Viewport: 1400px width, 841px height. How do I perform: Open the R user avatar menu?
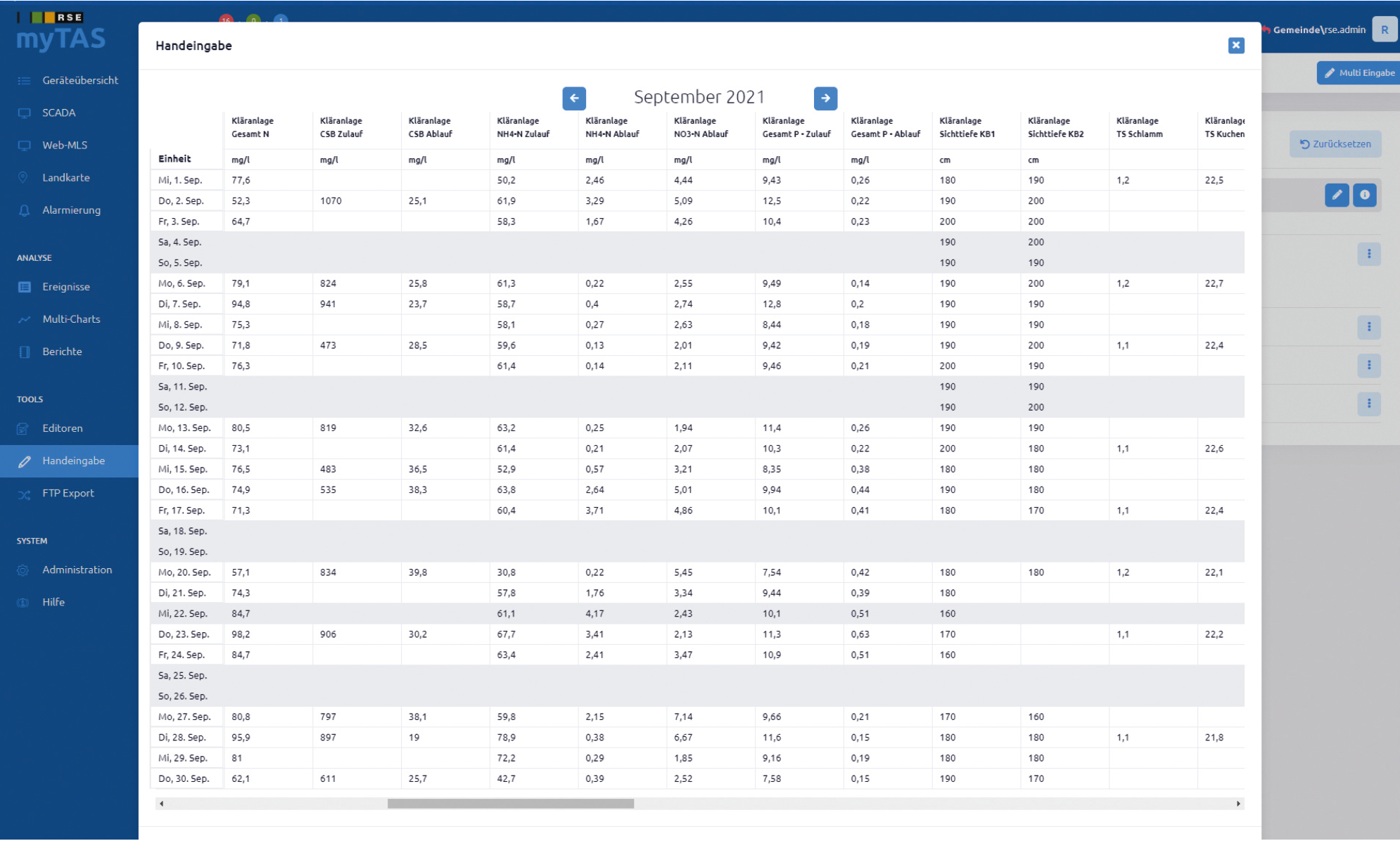click(x=1384, y=30)
